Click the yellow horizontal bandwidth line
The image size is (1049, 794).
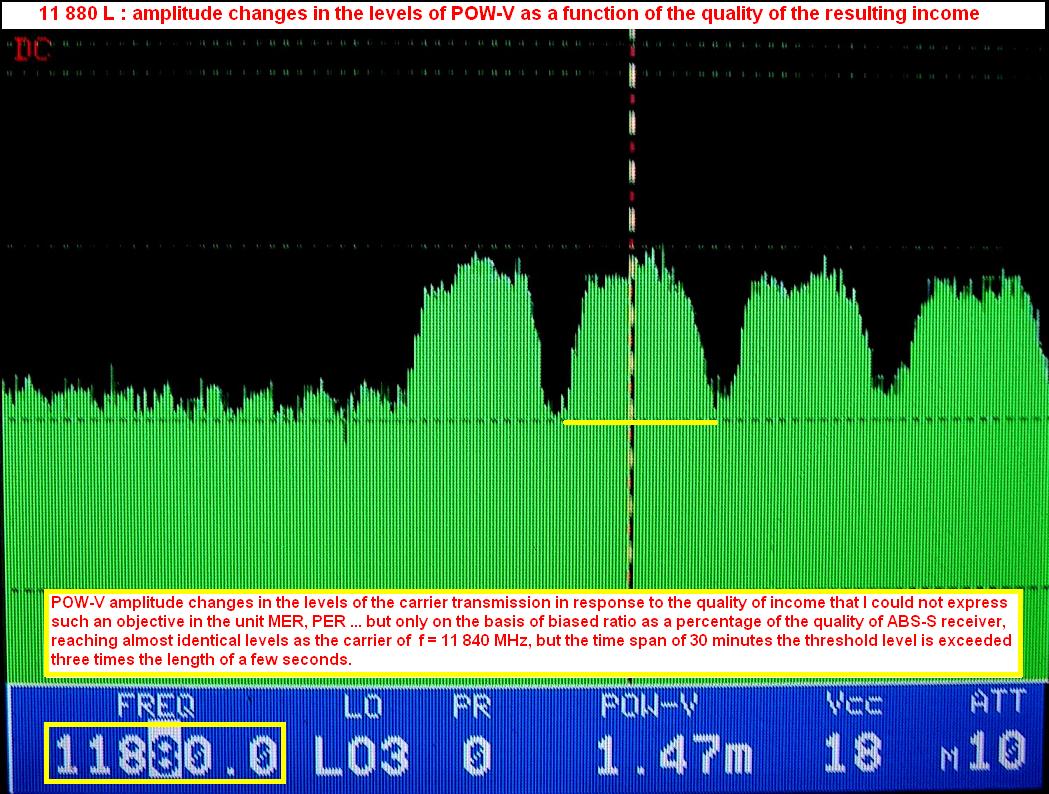click(640, 423)
